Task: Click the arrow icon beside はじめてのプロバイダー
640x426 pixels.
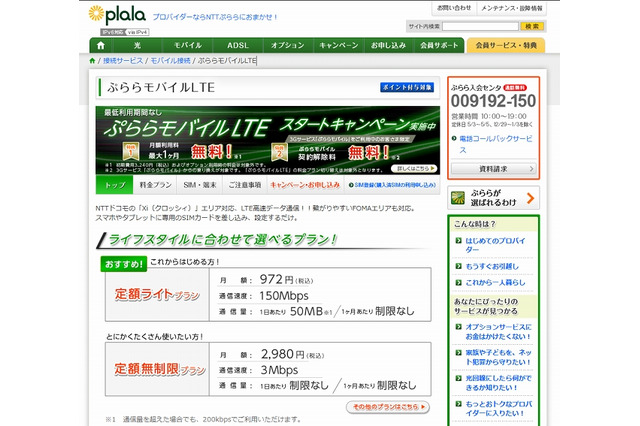Action: [x=458, y=241]
